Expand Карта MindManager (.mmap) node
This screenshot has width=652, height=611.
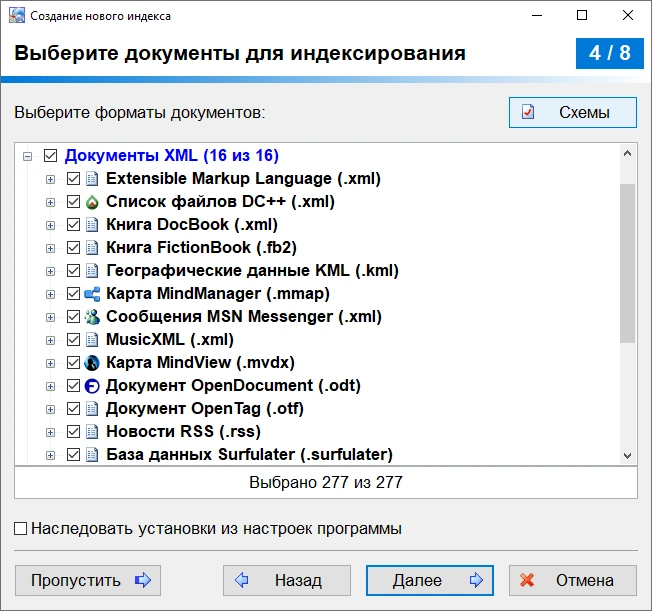(x=50, y=294)
